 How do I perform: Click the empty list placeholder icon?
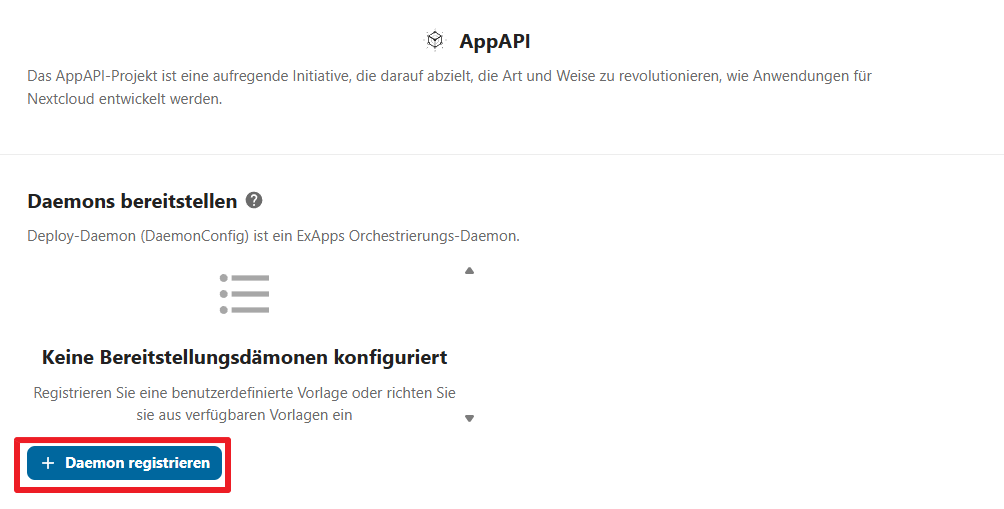point(245,294)
